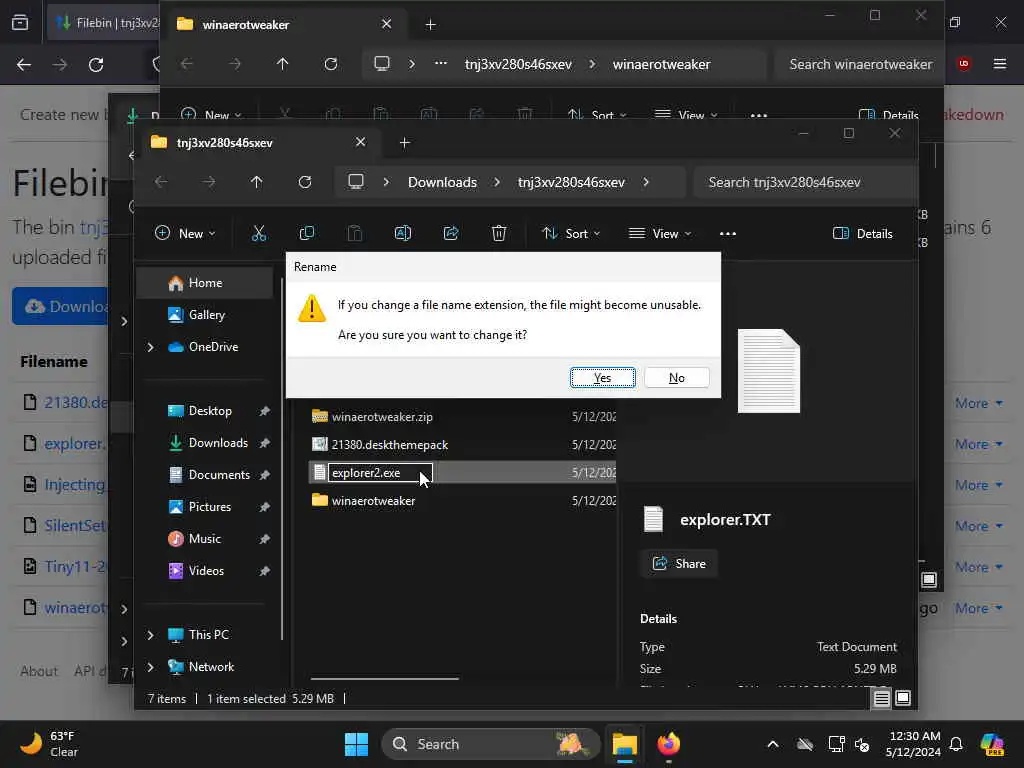
Task: Open the New dropdown in front Explorer
Action: (185, 233)
